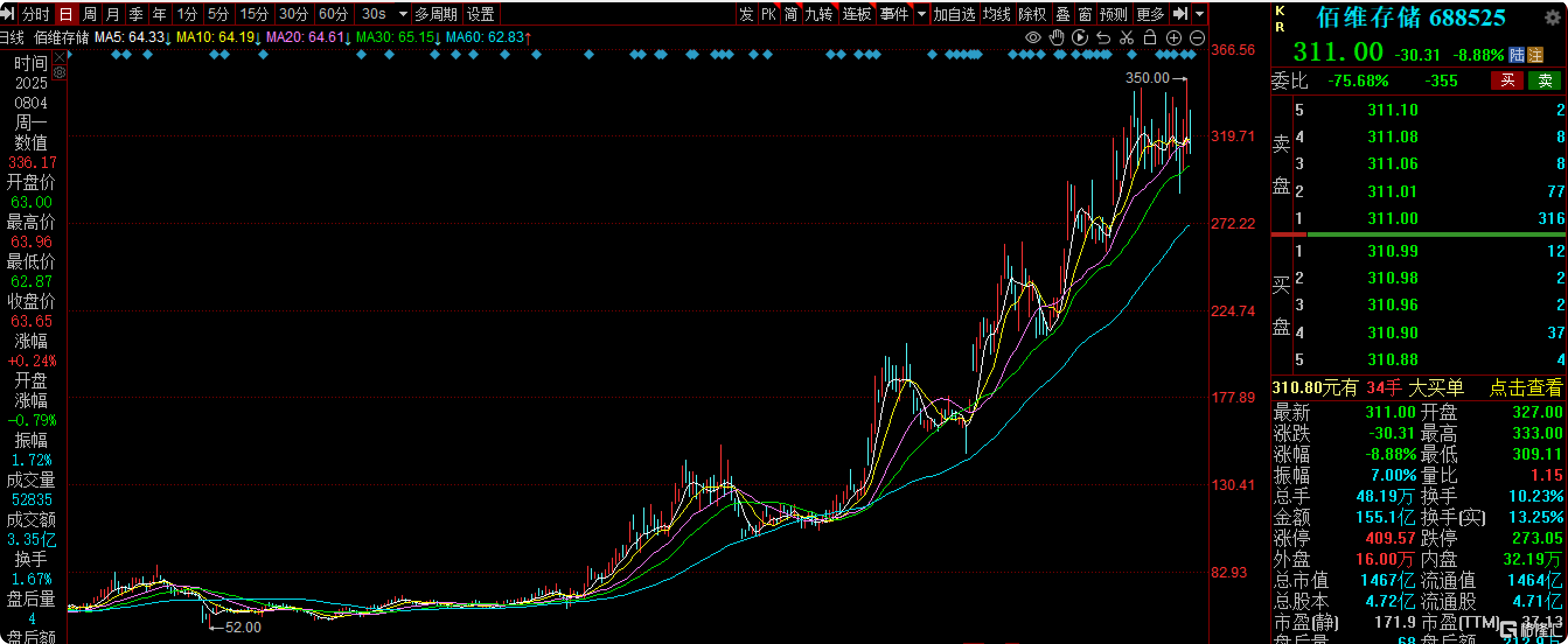
Task: Click the 叠 overlay button
Action: 1063,13
